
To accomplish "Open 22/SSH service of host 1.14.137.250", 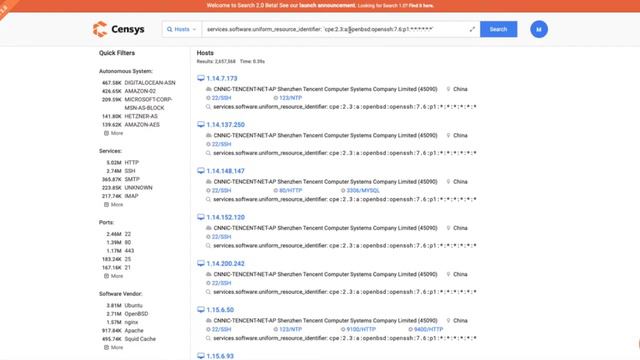I will [221, 144].
